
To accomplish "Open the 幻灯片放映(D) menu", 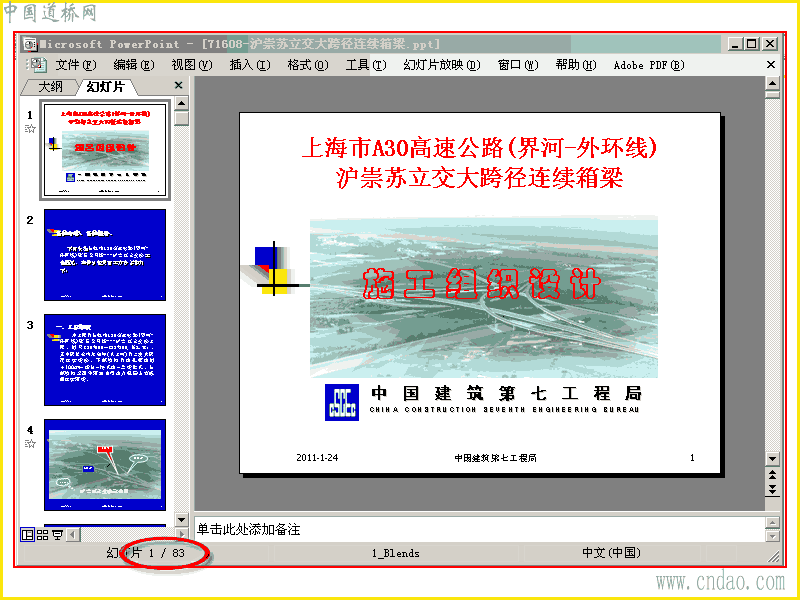I will click(x=442, y=65).
